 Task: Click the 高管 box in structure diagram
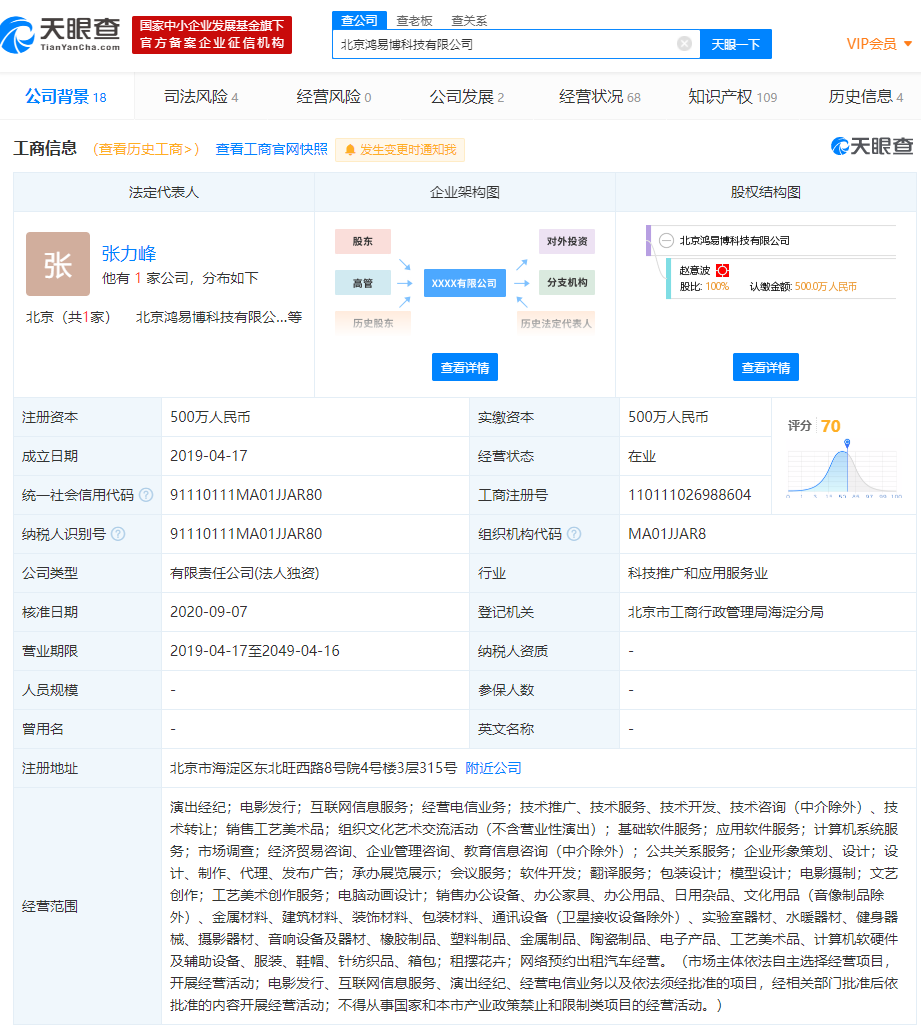tap(363, 283)
